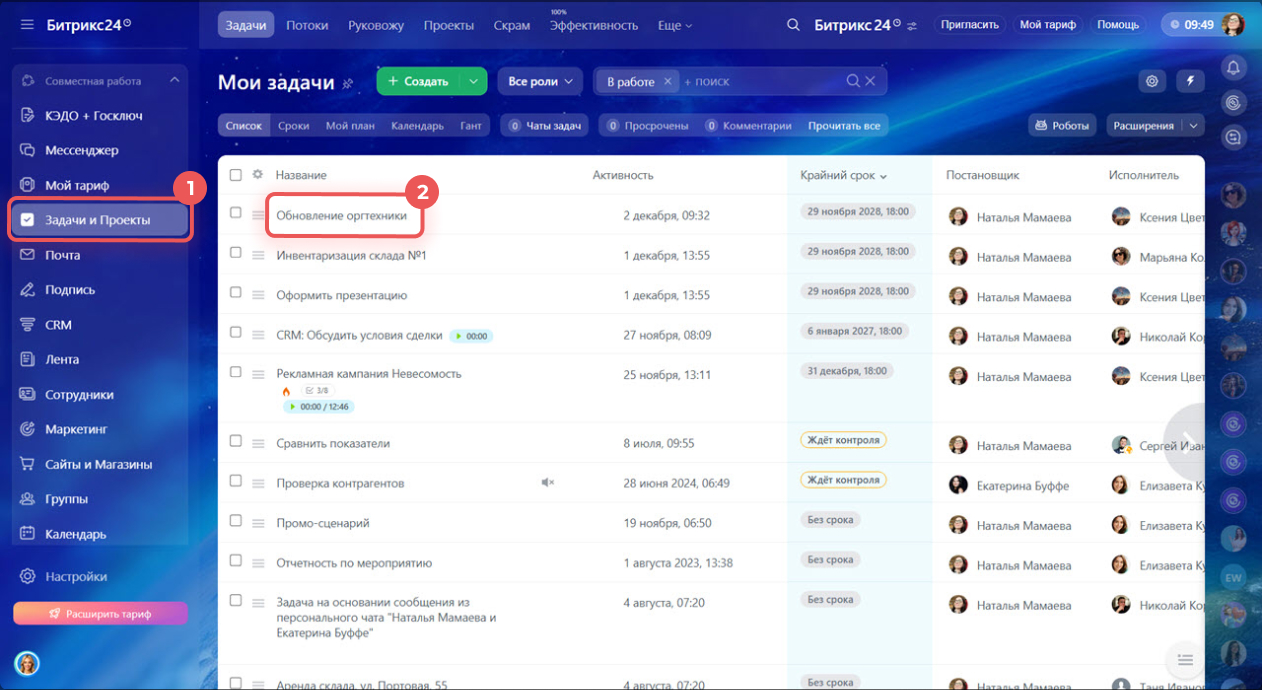This screenshot has height=690, width=1262.
Task: Expand the Все роли dropdown
Action: point(540,81)
